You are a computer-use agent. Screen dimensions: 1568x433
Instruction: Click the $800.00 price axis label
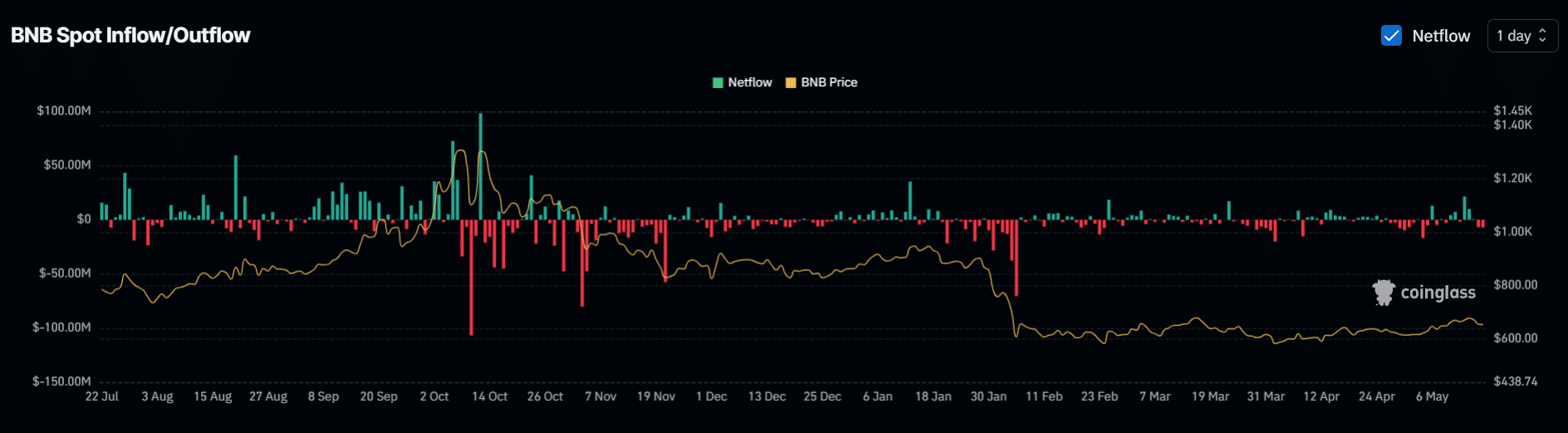coord(1515,284)
